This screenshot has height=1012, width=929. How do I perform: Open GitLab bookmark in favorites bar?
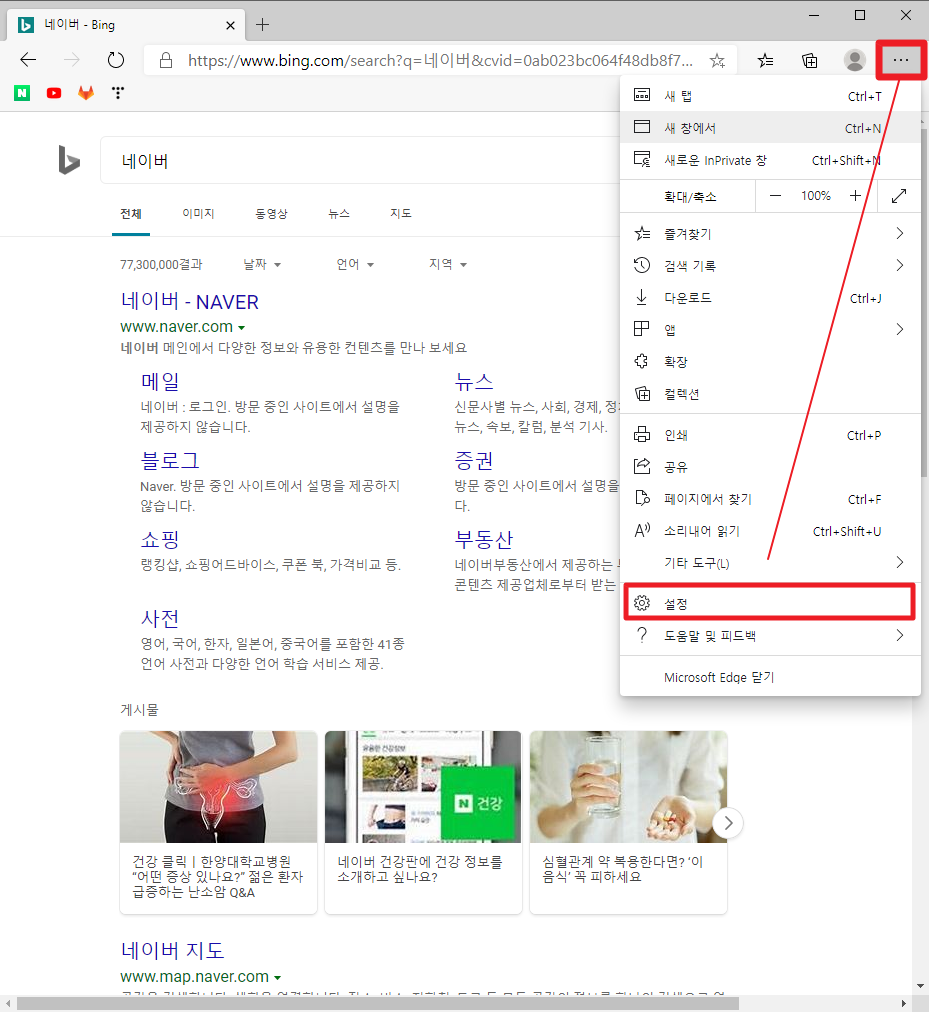(86, 93)
